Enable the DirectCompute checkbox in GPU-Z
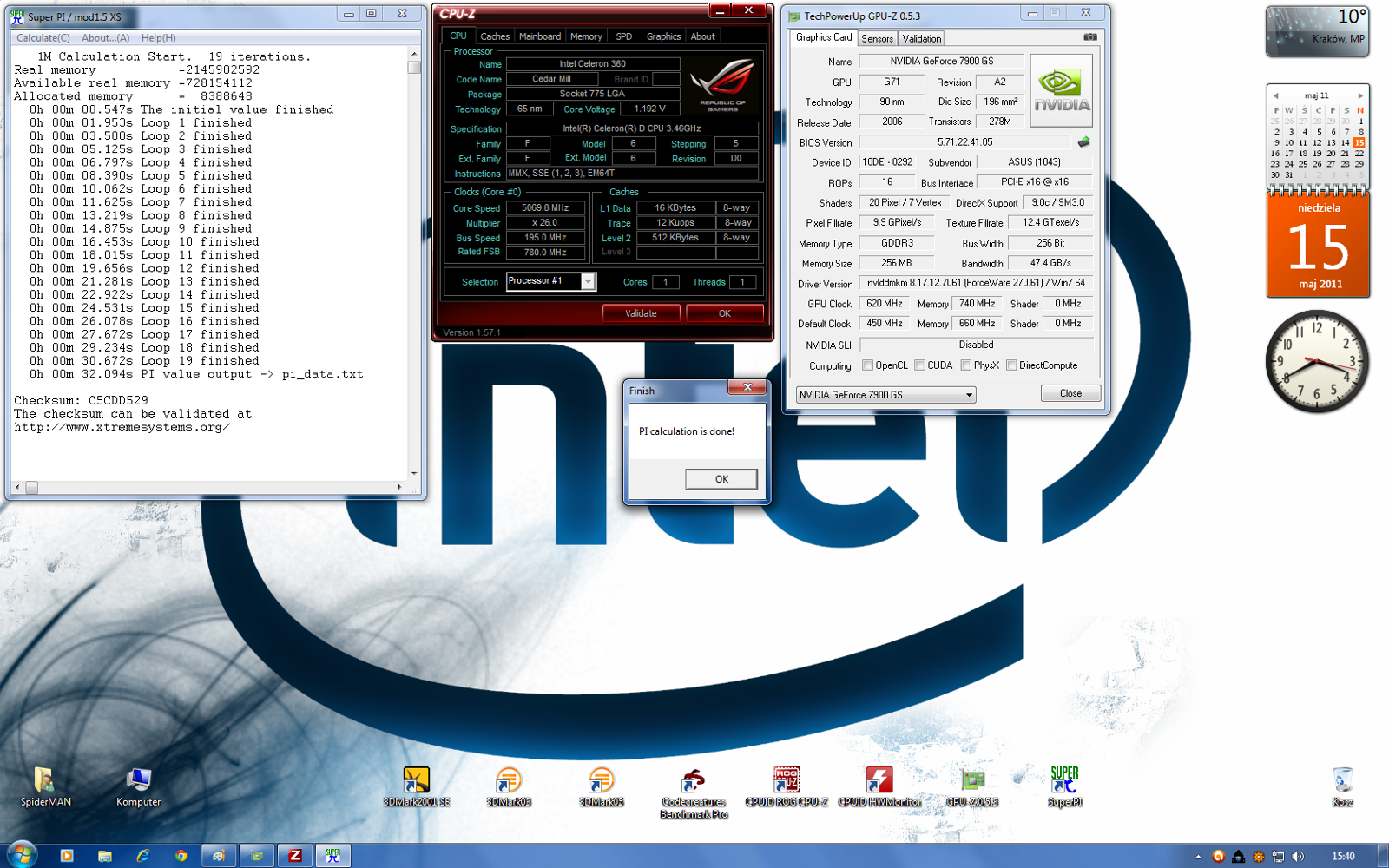 [x=1011, y=365]
